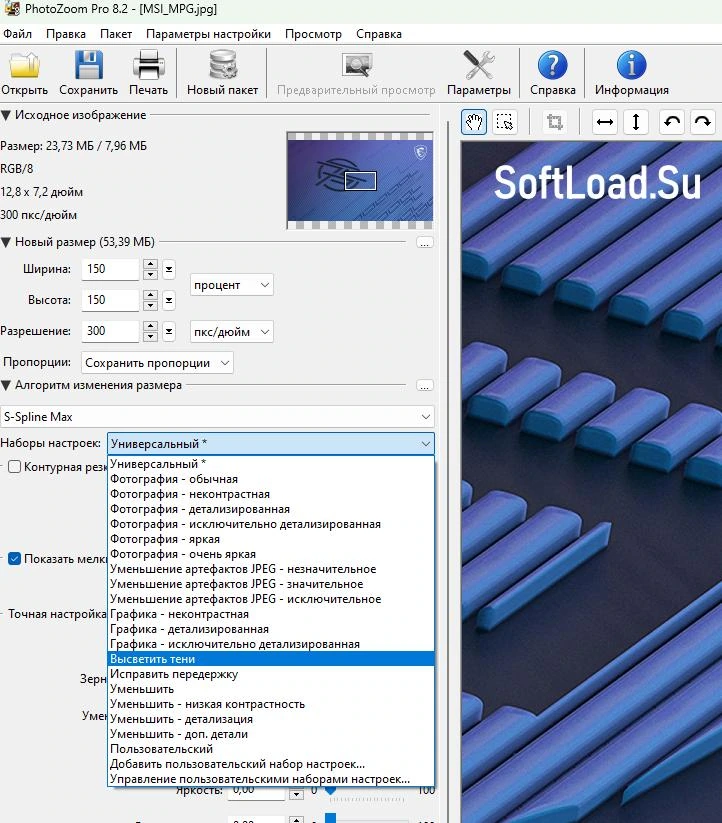722x823 pixels.
Task: Rotate the image counterclockwise
Action: [672, 122]
